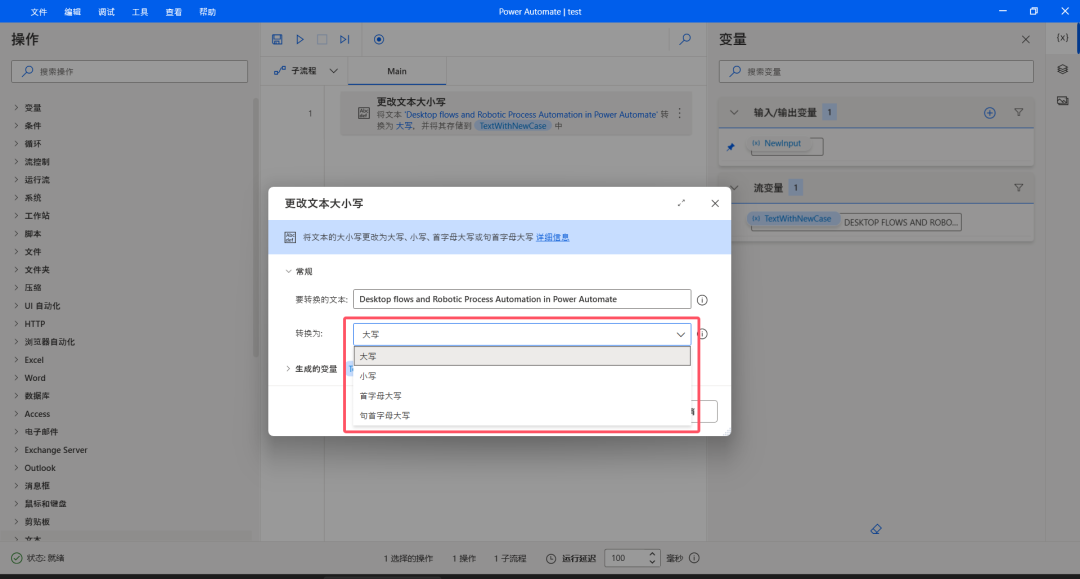1080x579 pixels.
Task: Click the search magnifier in flow toolbar
Action: pos(685,39)
